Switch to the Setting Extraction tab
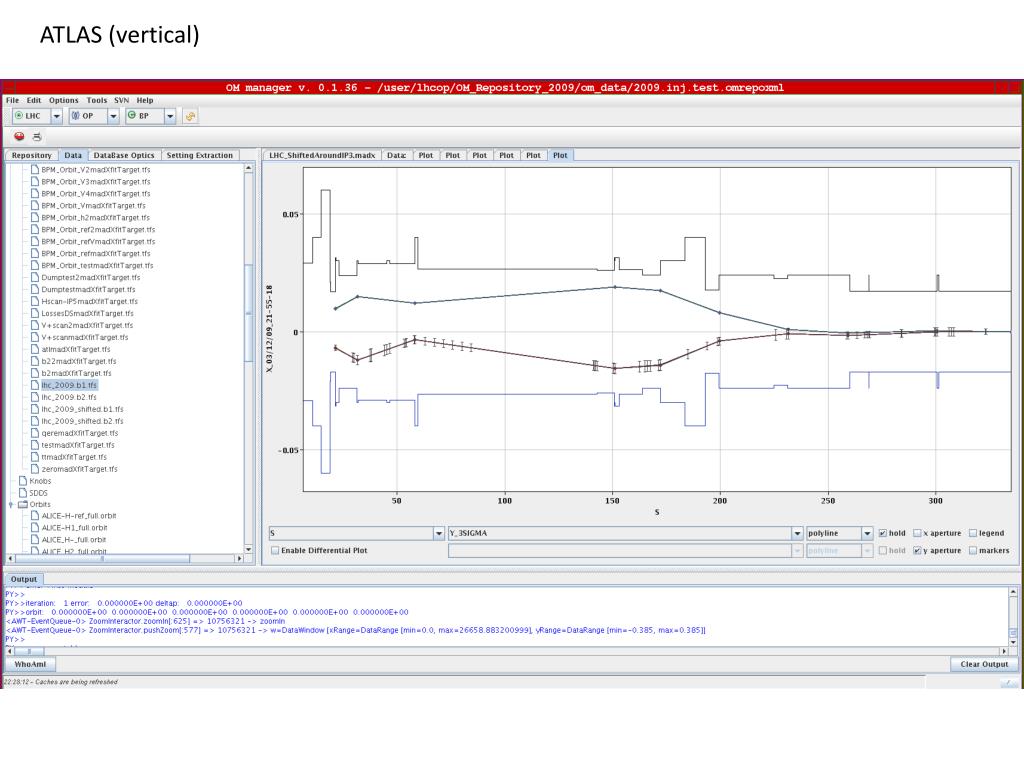The height and width of the screenshot is (768, 1024). (x=199, y=155)
